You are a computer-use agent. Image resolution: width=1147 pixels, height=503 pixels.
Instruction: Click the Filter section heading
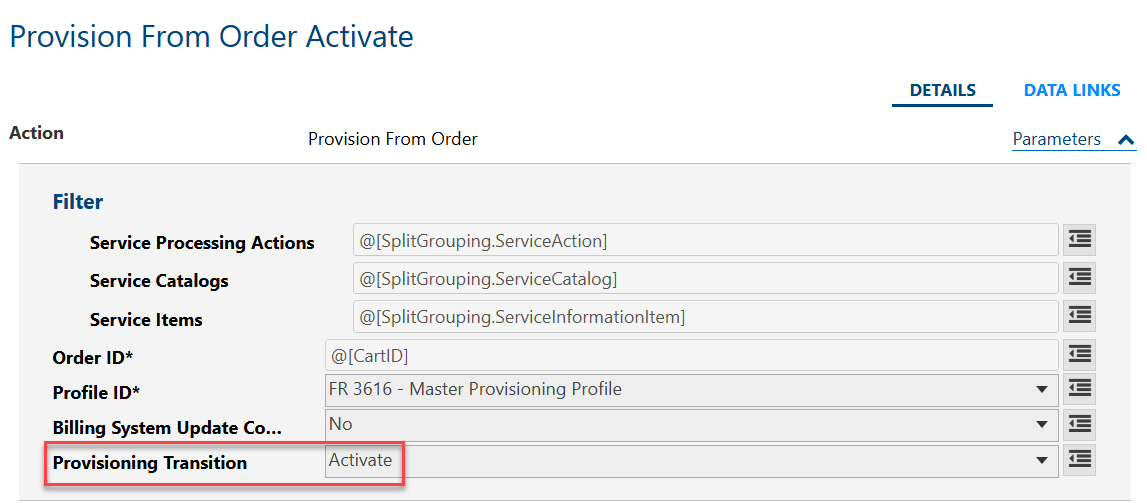coord(78,202)
